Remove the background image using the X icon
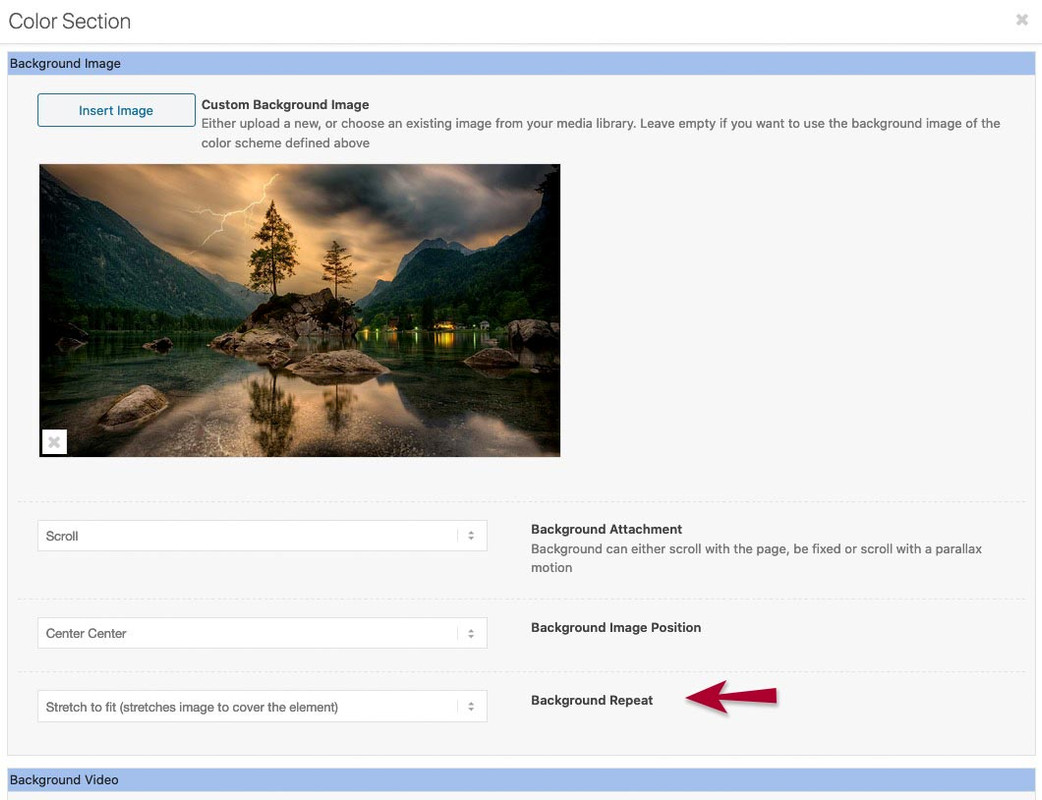Screen dimensions: 1042x800 click(54, 442)
